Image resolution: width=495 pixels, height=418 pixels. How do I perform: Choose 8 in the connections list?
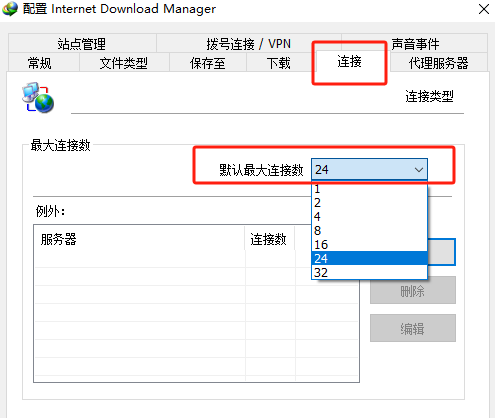[369, 230]
